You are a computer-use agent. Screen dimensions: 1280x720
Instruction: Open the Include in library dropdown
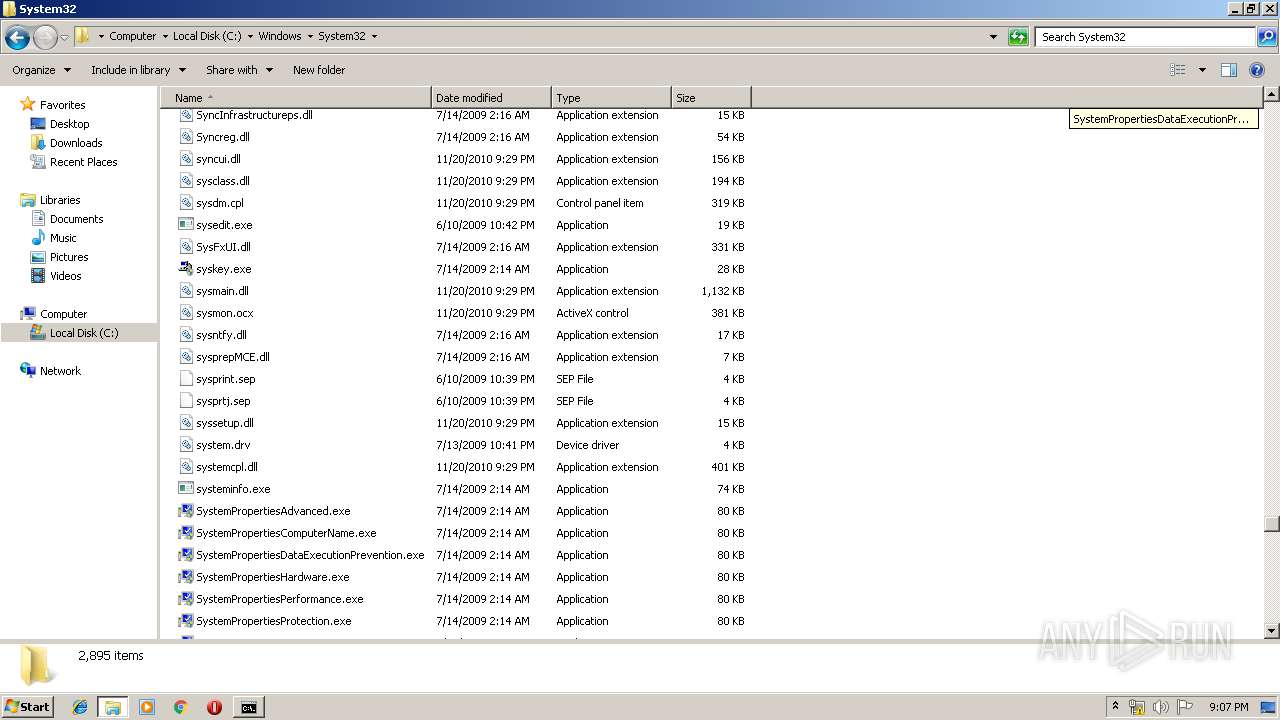(x=138, y=70)
